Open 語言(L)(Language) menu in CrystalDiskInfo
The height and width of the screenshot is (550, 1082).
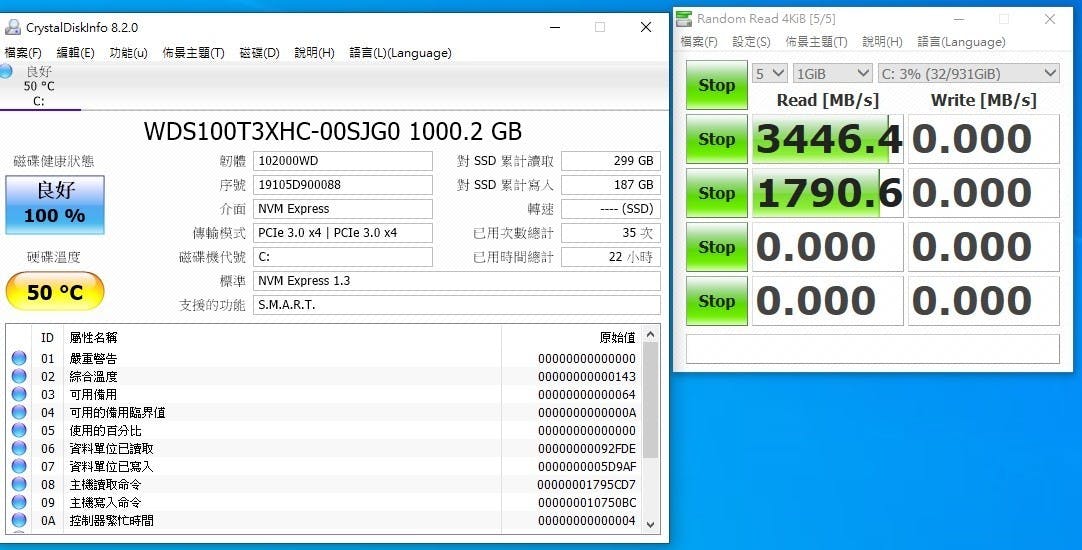pos(400,53)
